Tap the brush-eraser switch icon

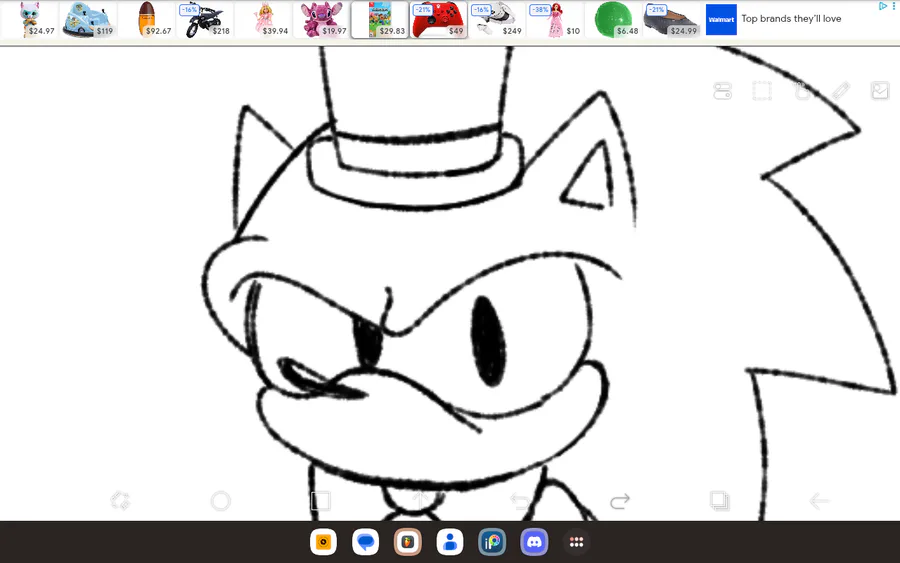point(121,501)
